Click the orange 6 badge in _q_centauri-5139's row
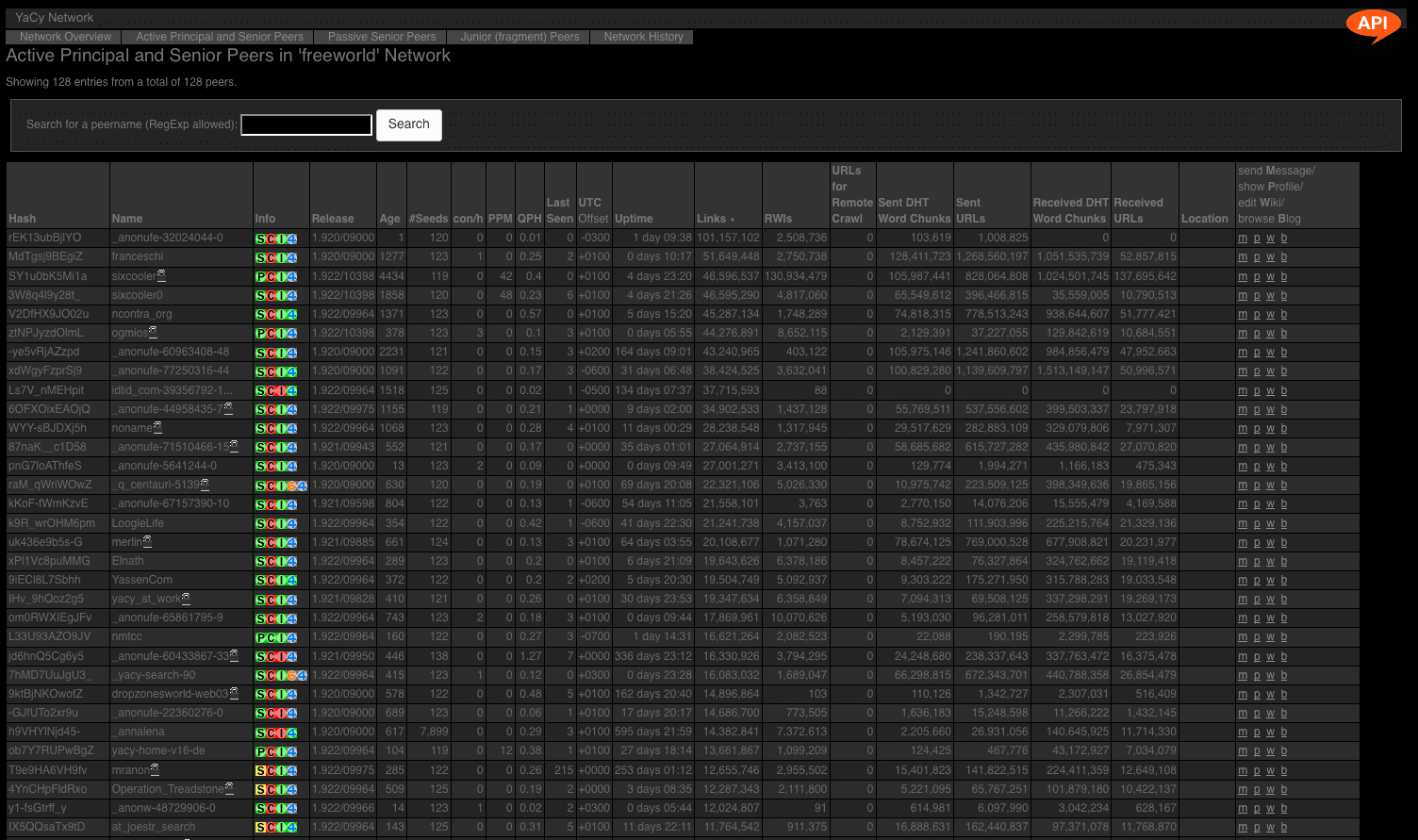Viewport: 1418px width, 840px height. pos(291,486)
